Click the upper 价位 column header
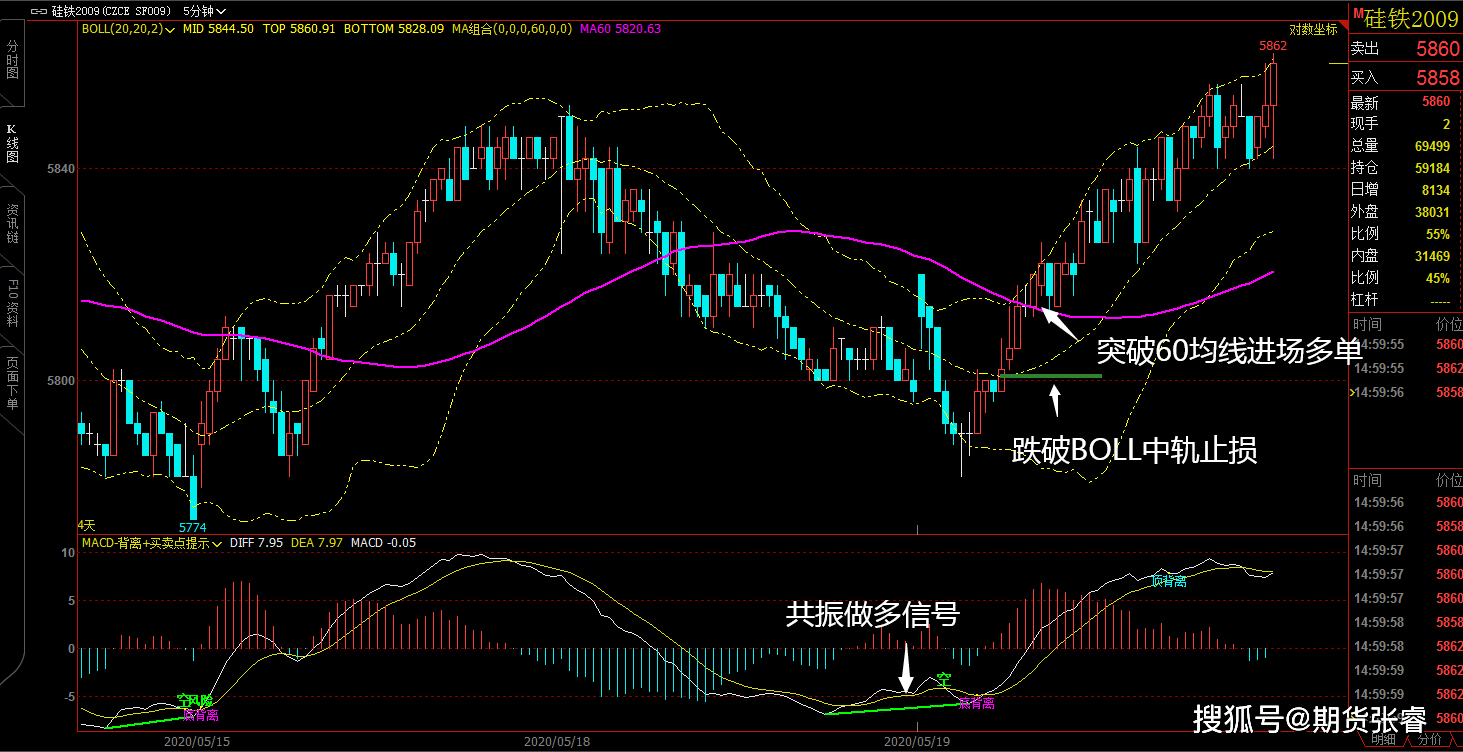This screenshot has height=752, width=1463. coord(1449,324)
